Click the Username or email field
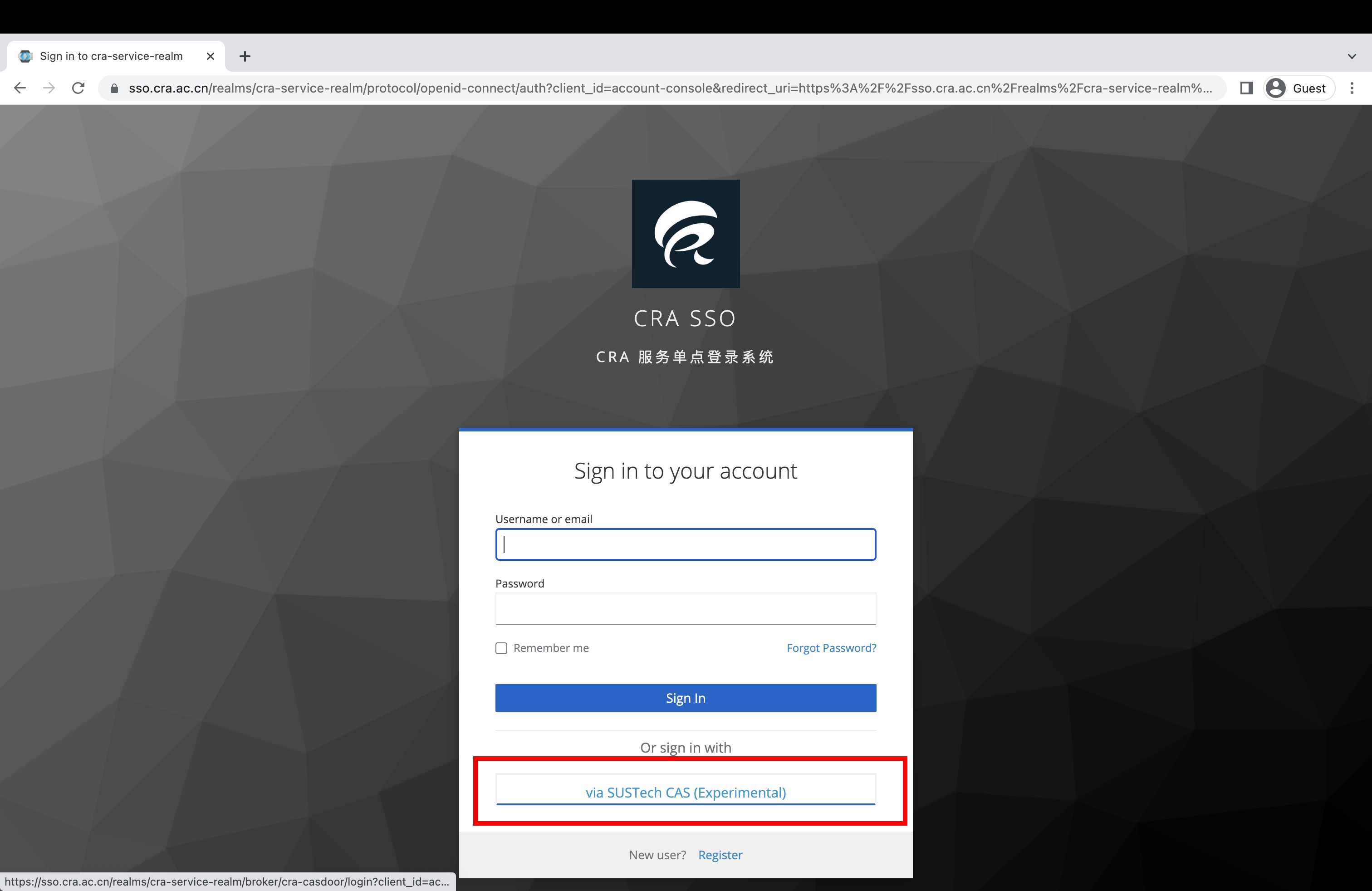 (x=685, y=544)
